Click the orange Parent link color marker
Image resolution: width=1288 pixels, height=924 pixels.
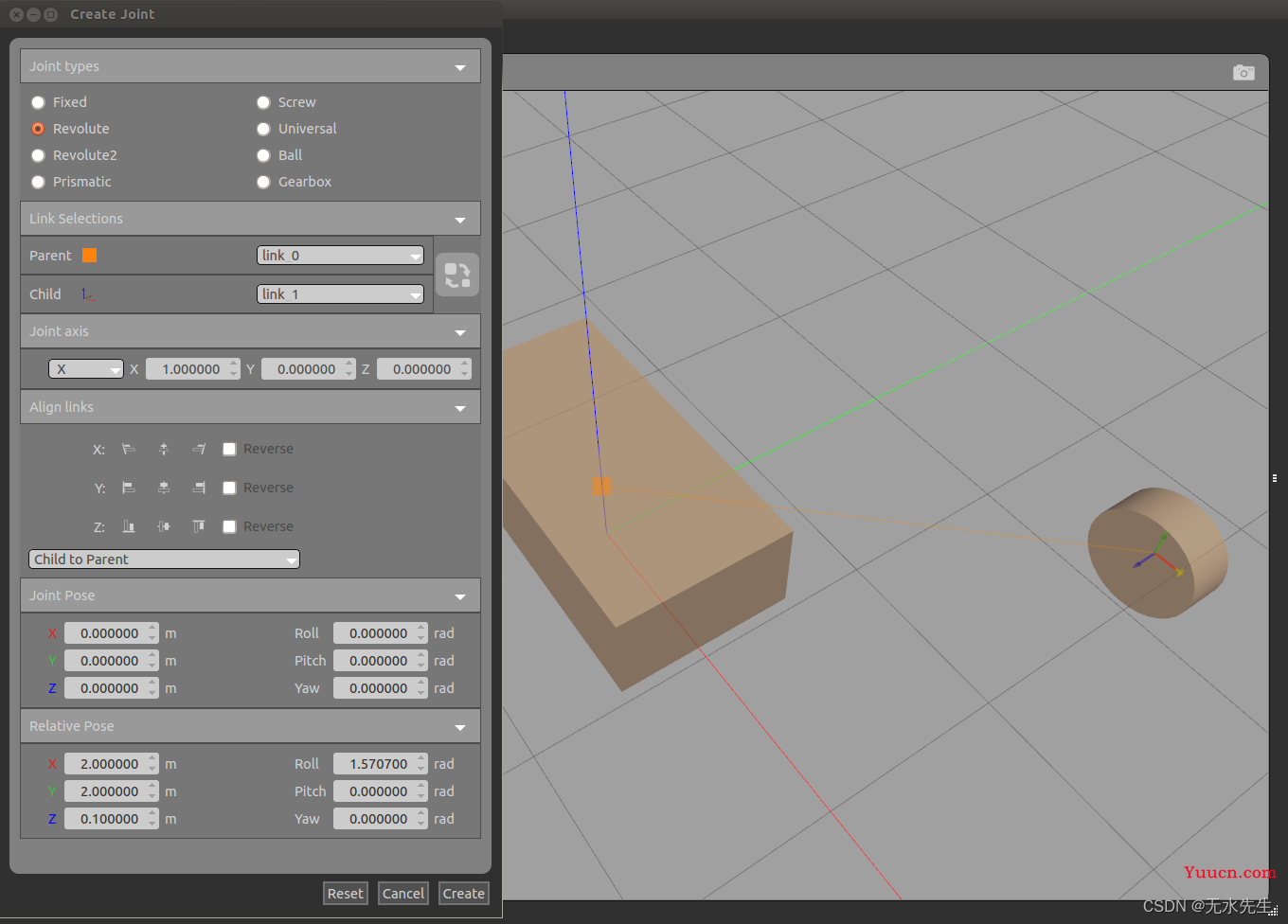[x=90, y=256]
